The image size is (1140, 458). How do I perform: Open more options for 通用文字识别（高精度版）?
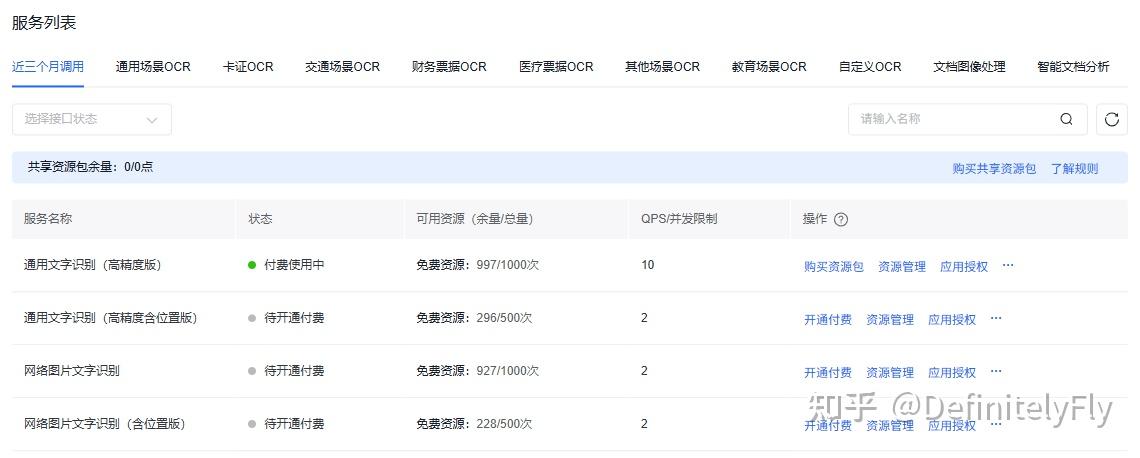click(1008, 265)
